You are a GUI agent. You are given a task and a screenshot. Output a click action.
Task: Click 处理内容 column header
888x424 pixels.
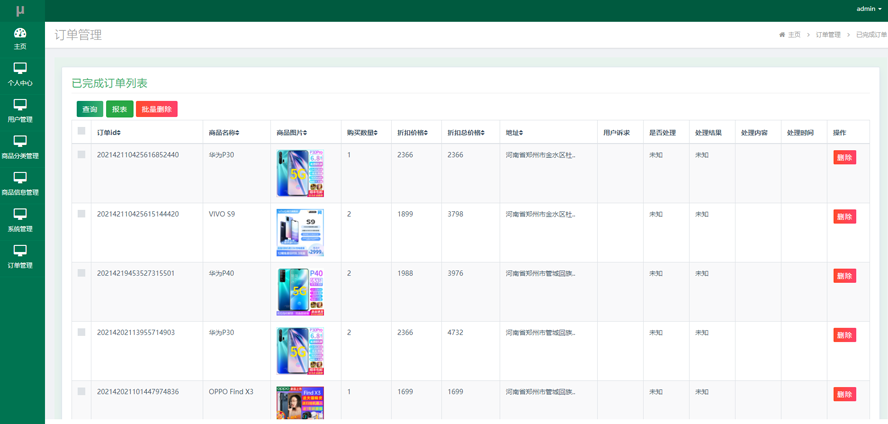tap(754, 133)
